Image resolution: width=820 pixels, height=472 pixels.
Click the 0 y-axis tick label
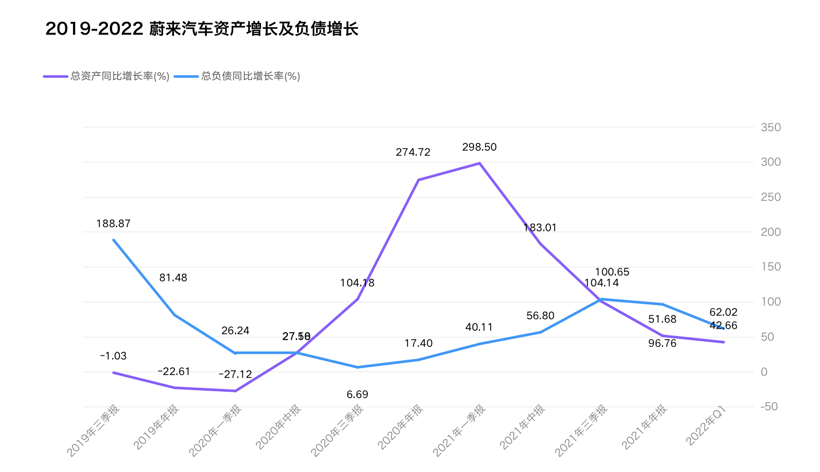(764, 372)
